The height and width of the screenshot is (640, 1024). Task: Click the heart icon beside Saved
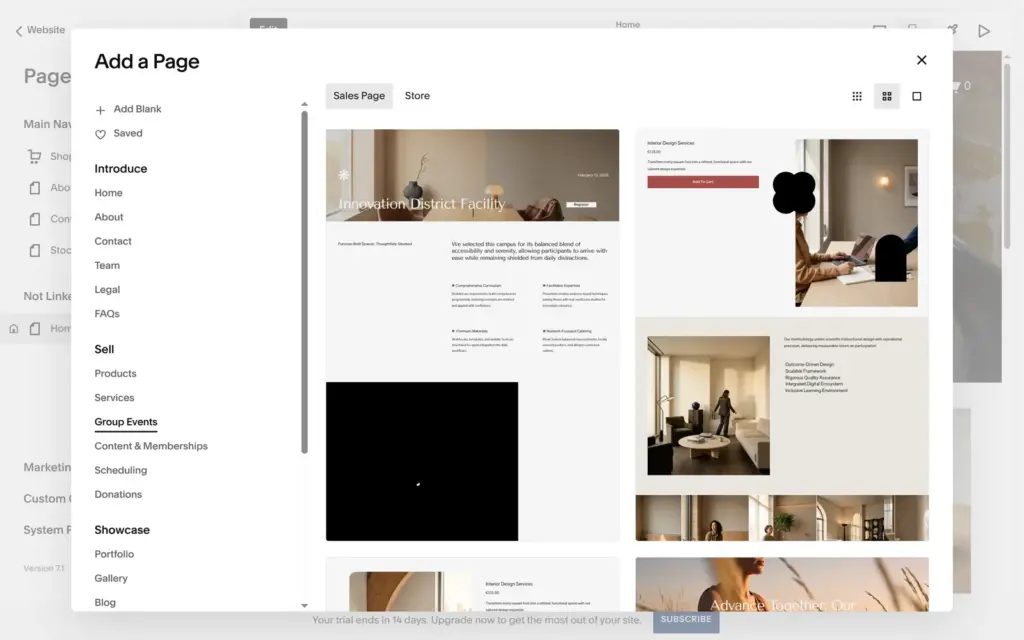tap(100, 134)
